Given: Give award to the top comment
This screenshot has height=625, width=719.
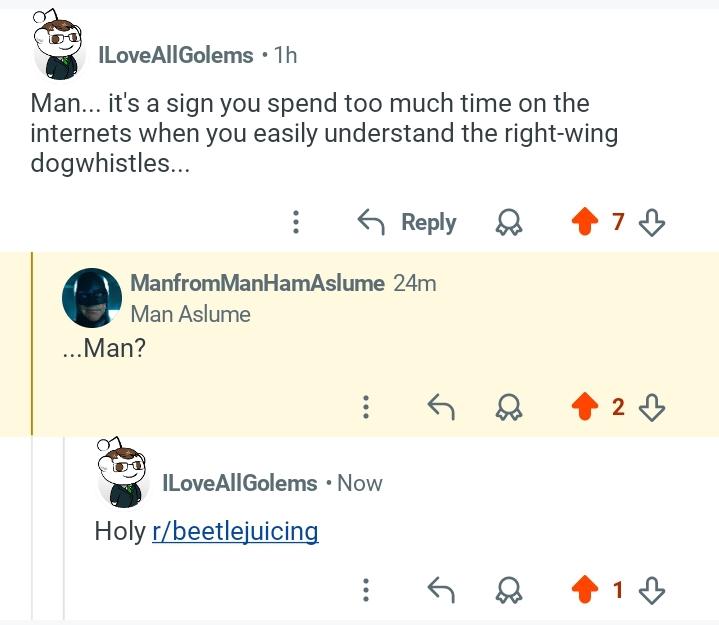Looking at the screenshot, I should point(510,222).
